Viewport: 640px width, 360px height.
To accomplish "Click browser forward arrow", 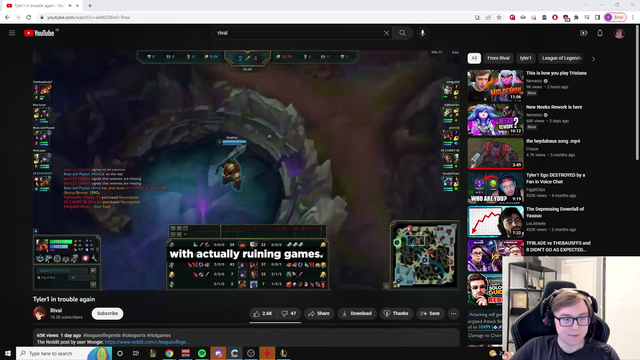I will click(18, 17).
